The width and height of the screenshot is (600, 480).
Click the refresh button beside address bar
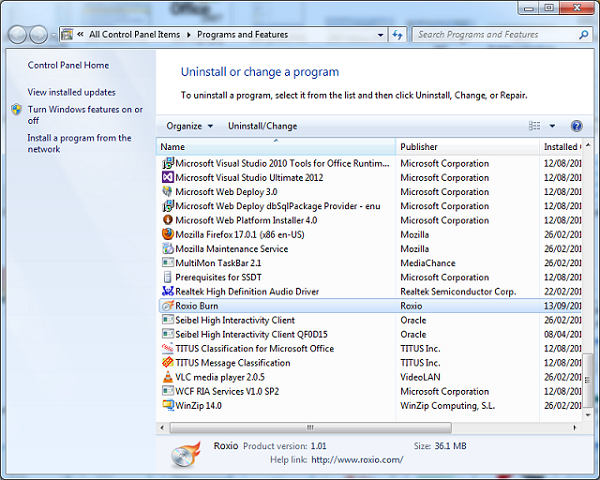pos(398,35)
